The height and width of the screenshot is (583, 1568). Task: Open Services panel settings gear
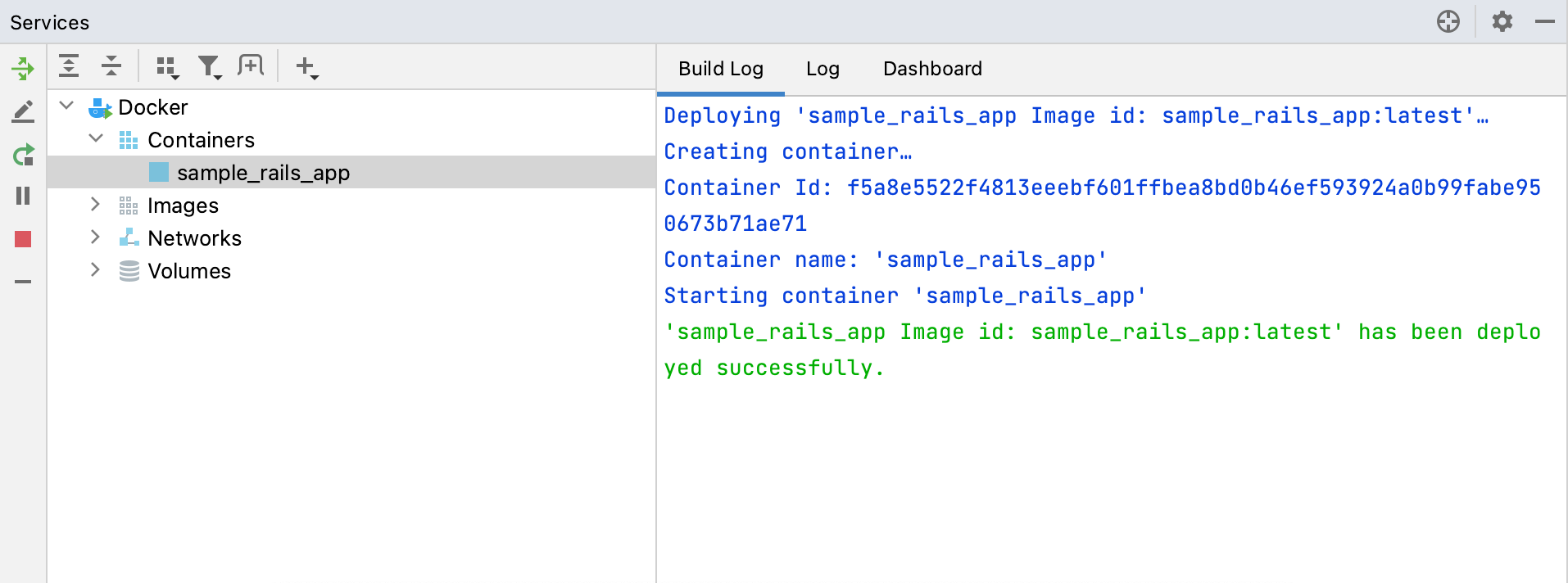pyautogui.click(x=1502, y=21)
